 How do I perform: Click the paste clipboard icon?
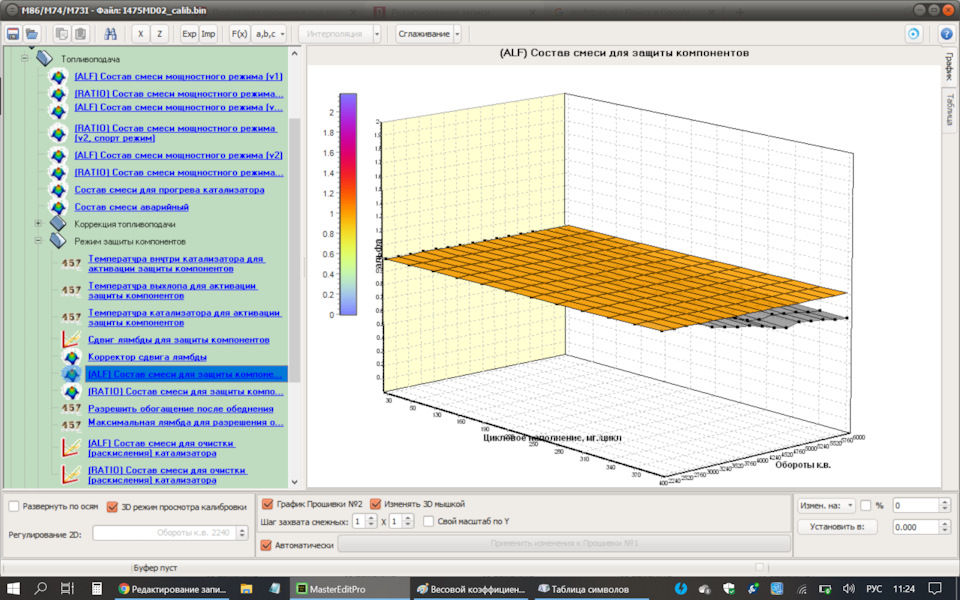click(x=80, y=34)
